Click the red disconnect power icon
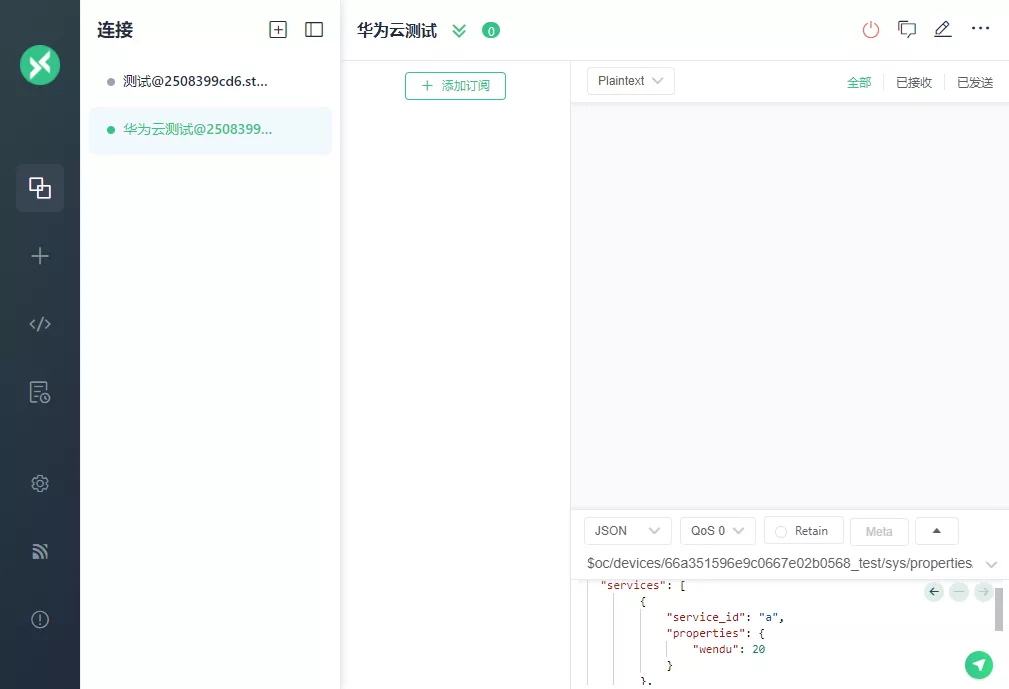This screenshot has height=689, width=1009. (871, 30)
